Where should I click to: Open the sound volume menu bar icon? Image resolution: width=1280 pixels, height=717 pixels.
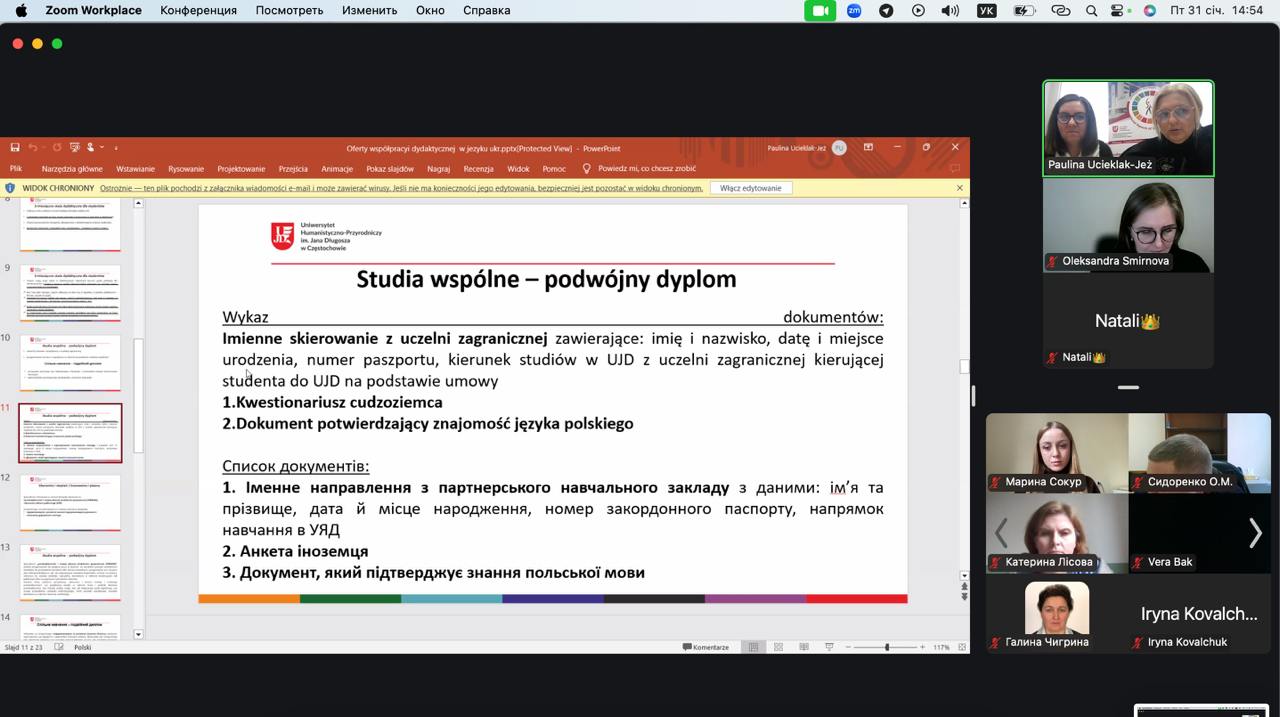coord(950,10)
